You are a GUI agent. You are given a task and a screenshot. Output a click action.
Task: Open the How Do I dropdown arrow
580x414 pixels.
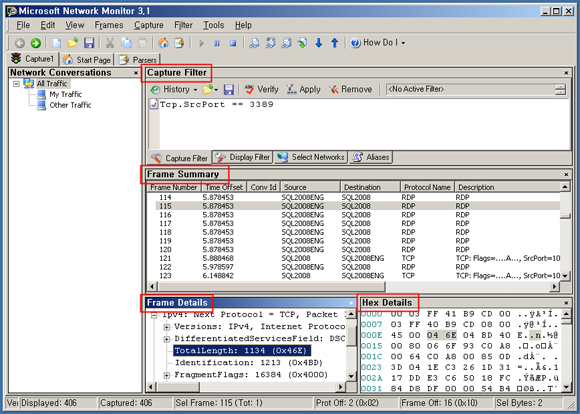click(403, 43)
